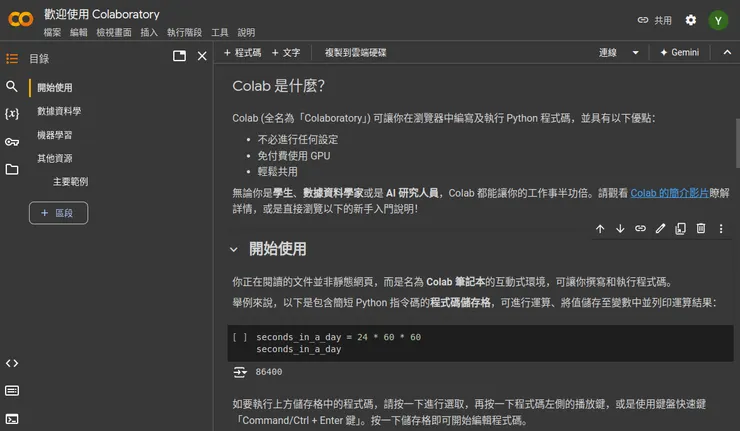
Task: Copy link to cell icon
Action: click(x=640, y=228)
